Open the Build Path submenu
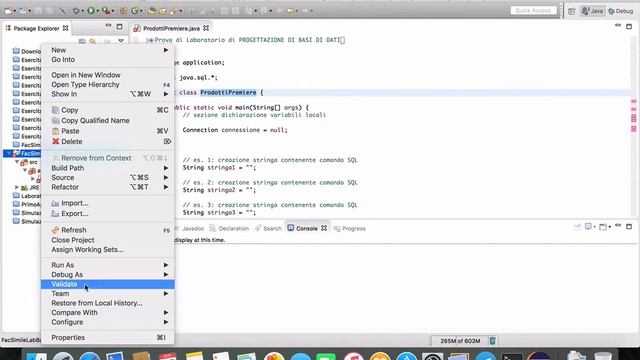640x360 pixels. click(x=108, y=168)
